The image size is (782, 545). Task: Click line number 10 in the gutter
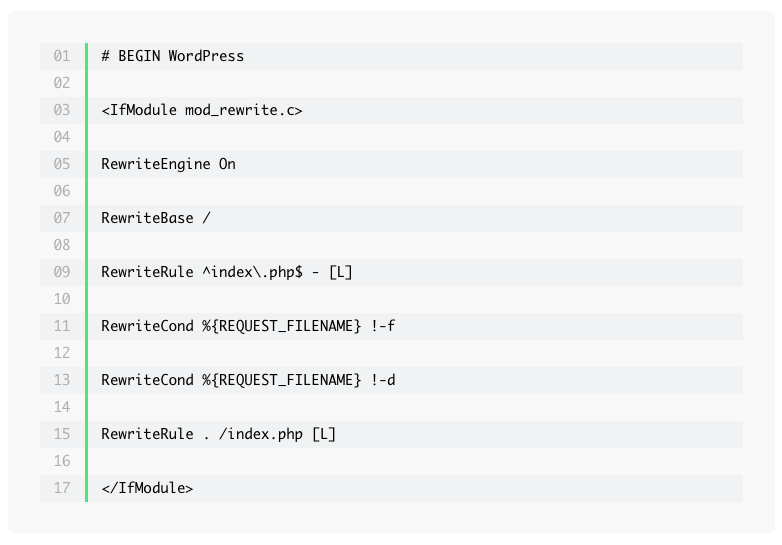click(62, 299)
